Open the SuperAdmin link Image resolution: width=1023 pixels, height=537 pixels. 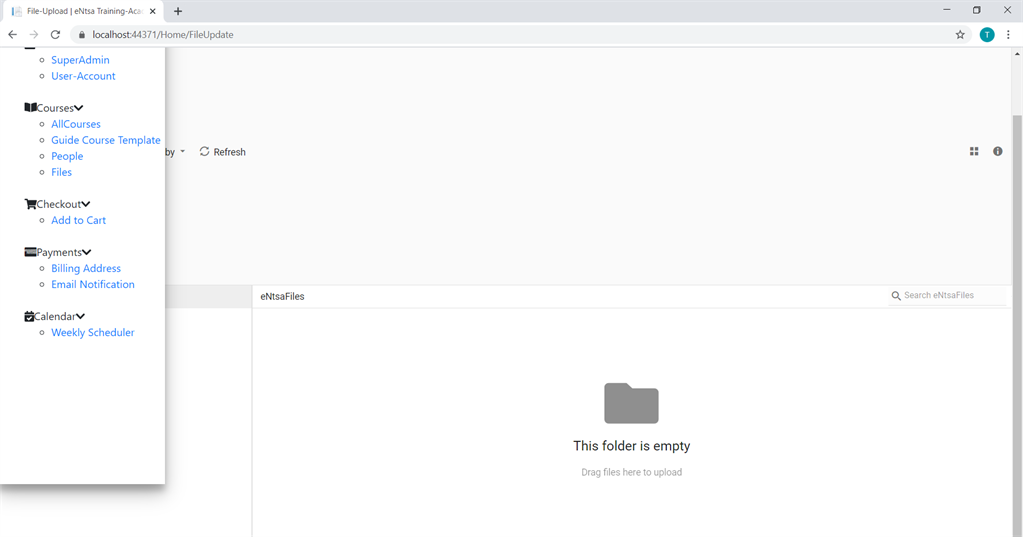pos(80,60)
